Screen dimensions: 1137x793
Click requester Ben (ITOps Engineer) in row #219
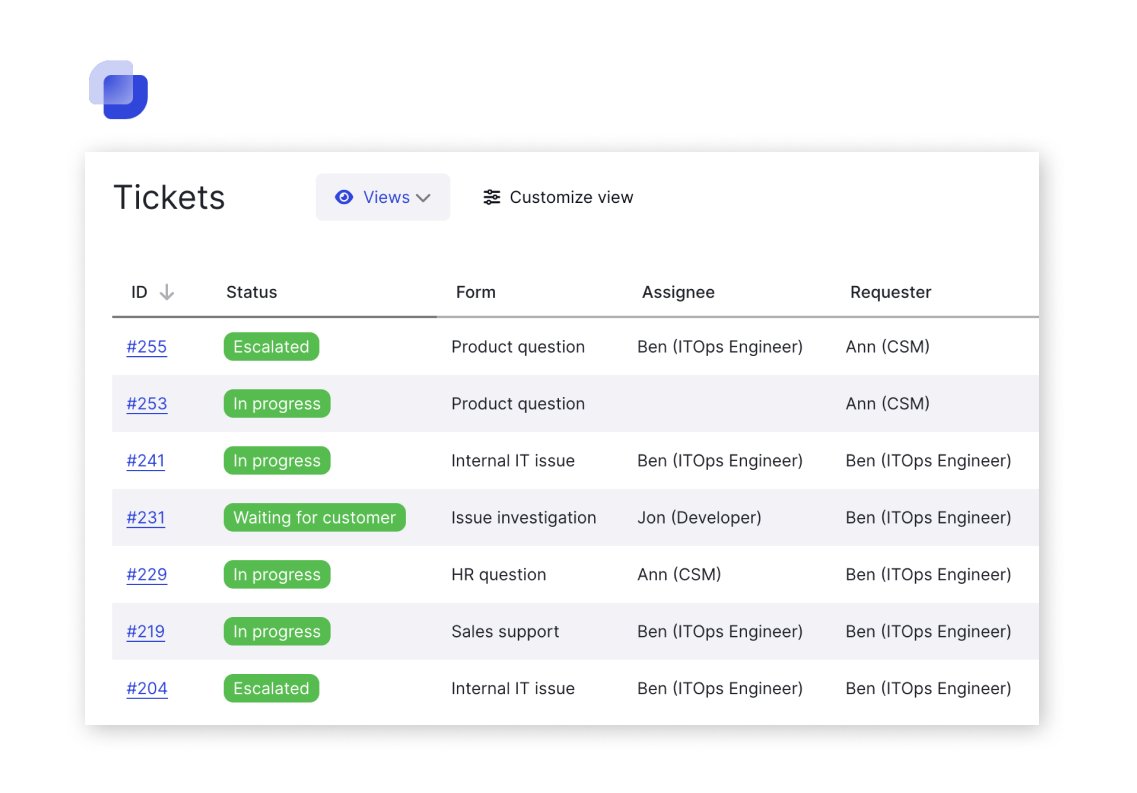click(x=928, y=632)
